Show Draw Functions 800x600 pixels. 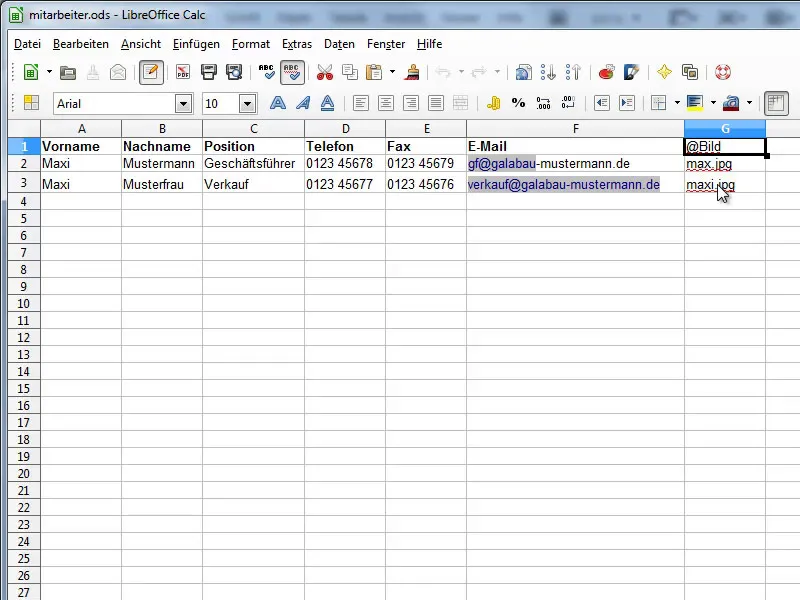point(631,72)
